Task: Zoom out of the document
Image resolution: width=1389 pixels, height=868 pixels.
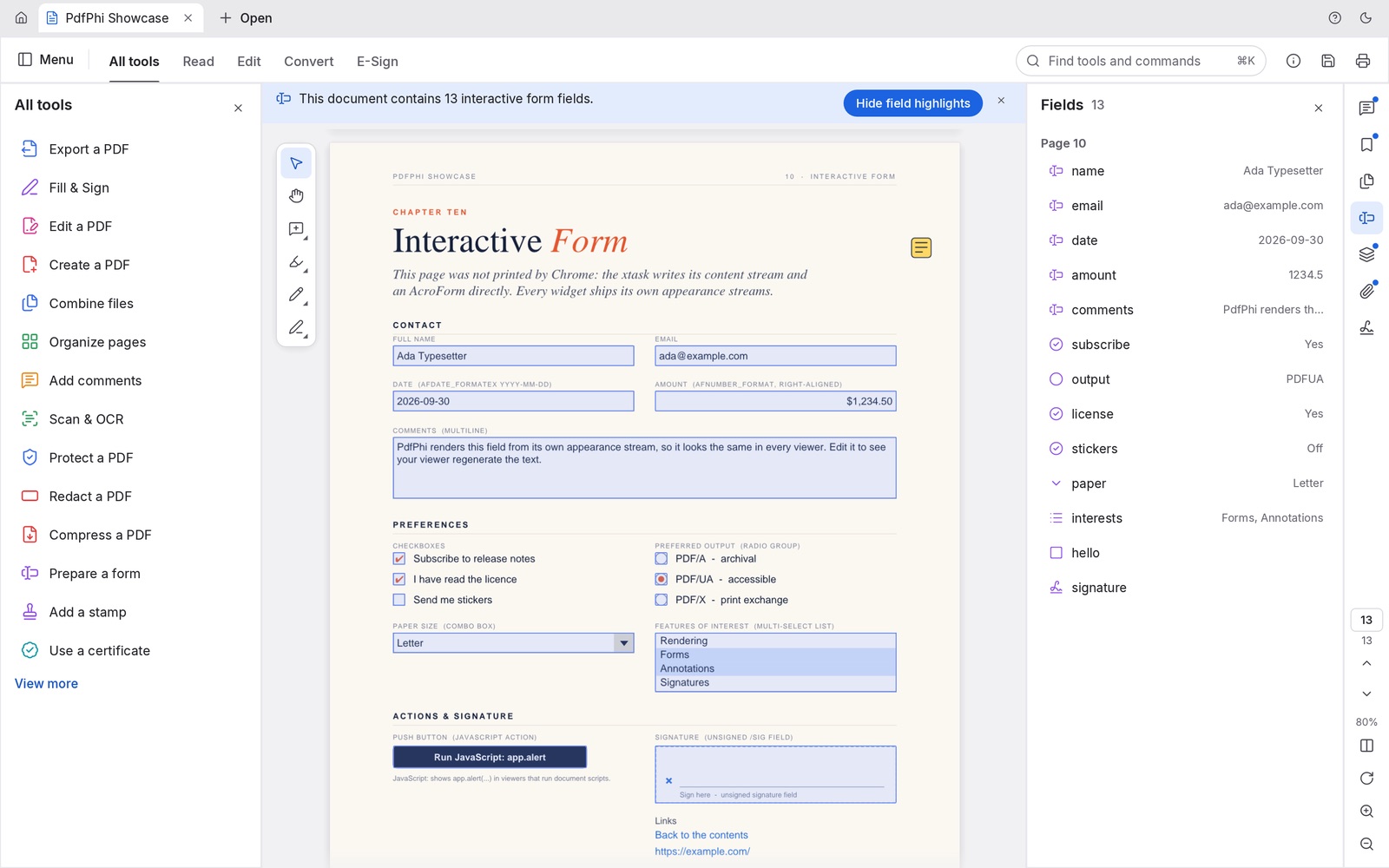Action: point(1366,845)
